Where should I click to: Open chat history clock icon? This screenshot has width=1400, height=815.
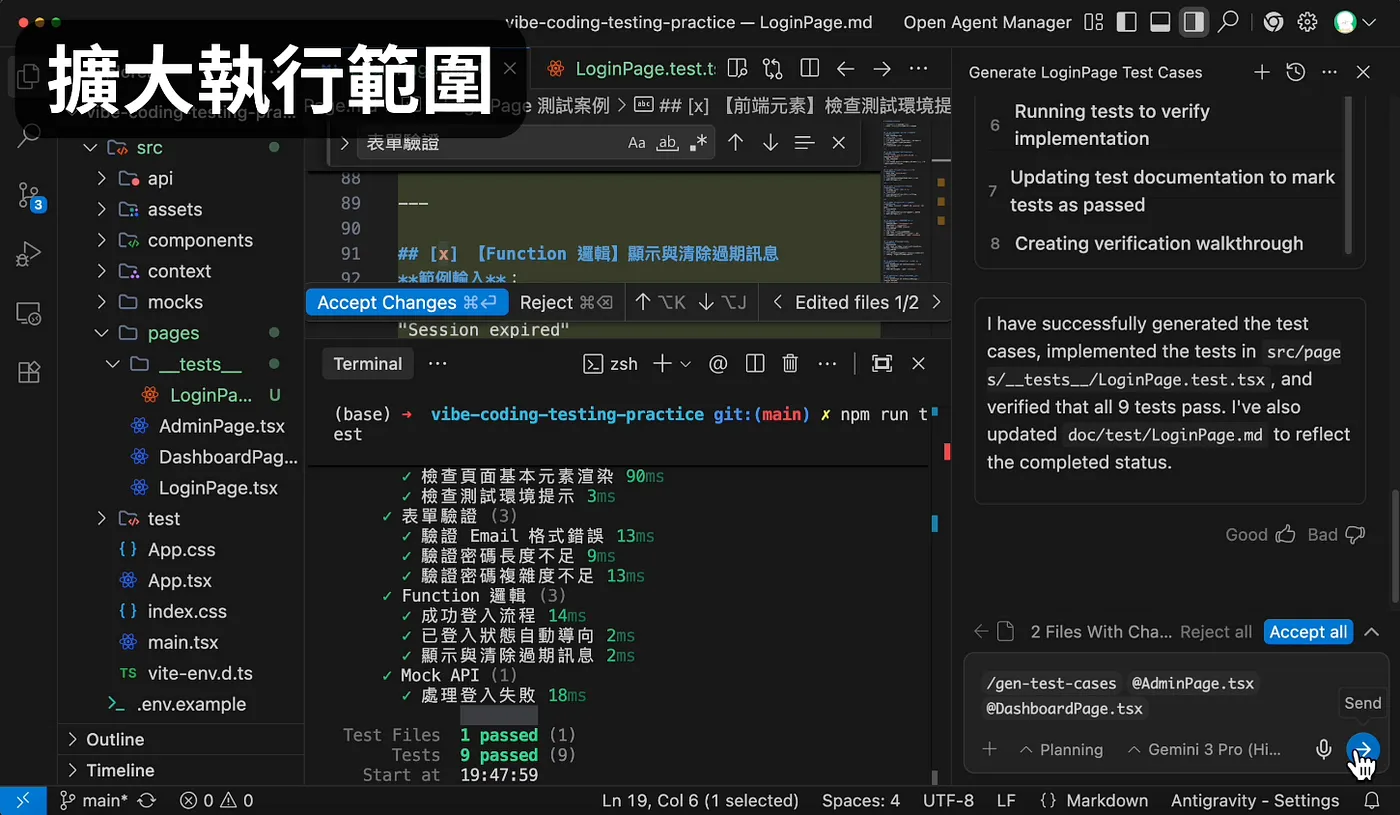tap(1295, 72)
